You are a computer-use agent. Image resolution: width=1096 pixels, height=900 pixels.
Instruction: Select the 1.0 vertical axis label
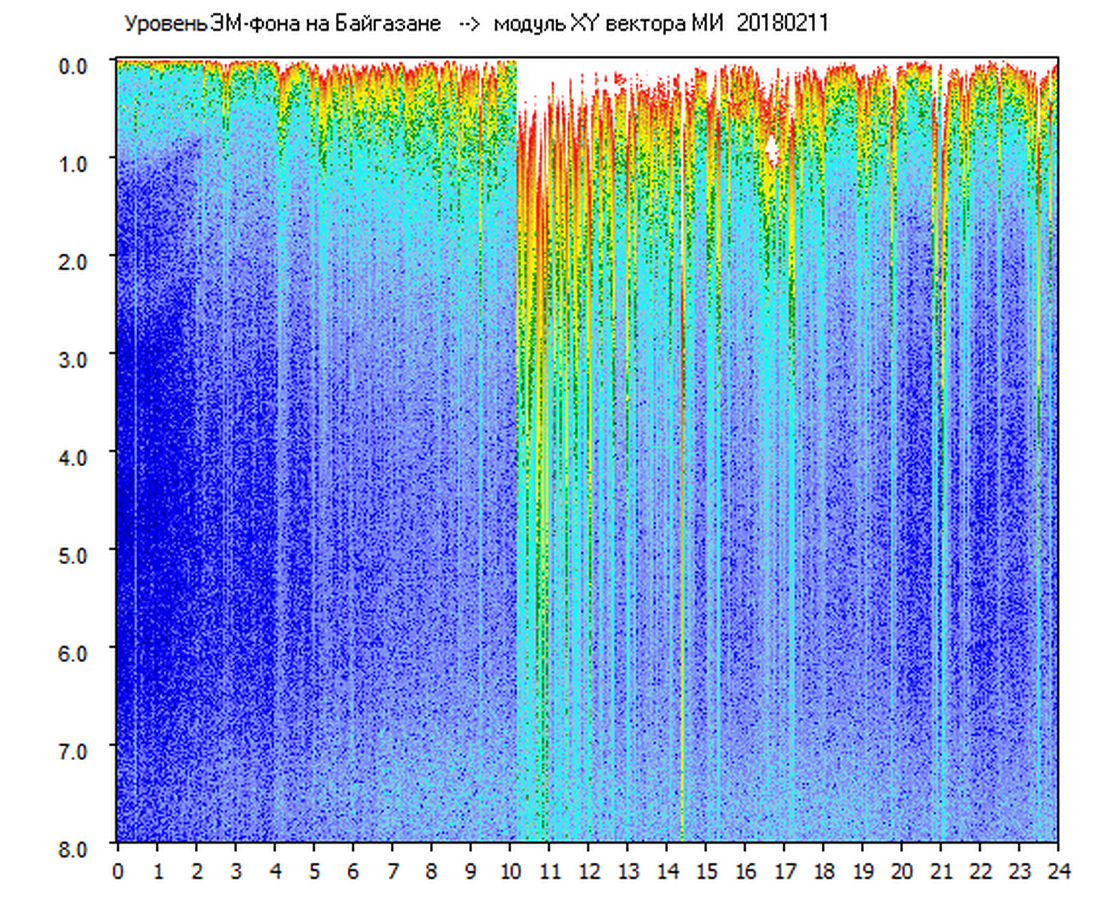(77, 161)
